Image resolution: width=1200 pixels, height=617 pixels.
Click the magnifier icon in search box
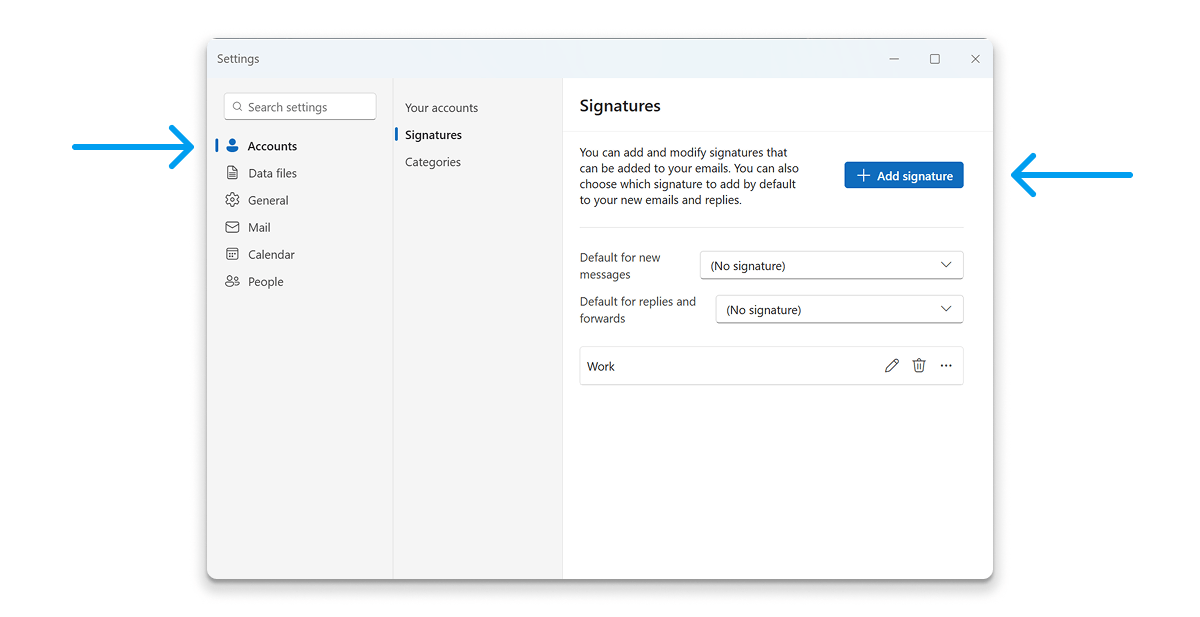tap(238, 107)
